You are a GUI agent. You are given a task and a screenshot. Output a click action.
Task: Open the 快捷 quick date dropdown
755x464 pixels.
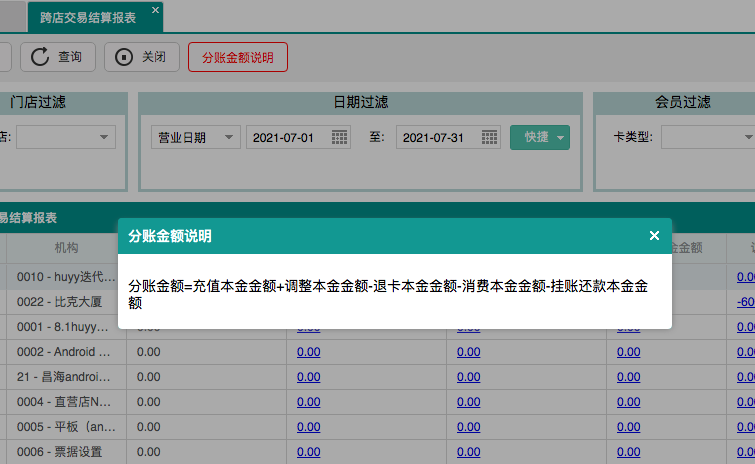pyautogui.click(x=540, y=137)
